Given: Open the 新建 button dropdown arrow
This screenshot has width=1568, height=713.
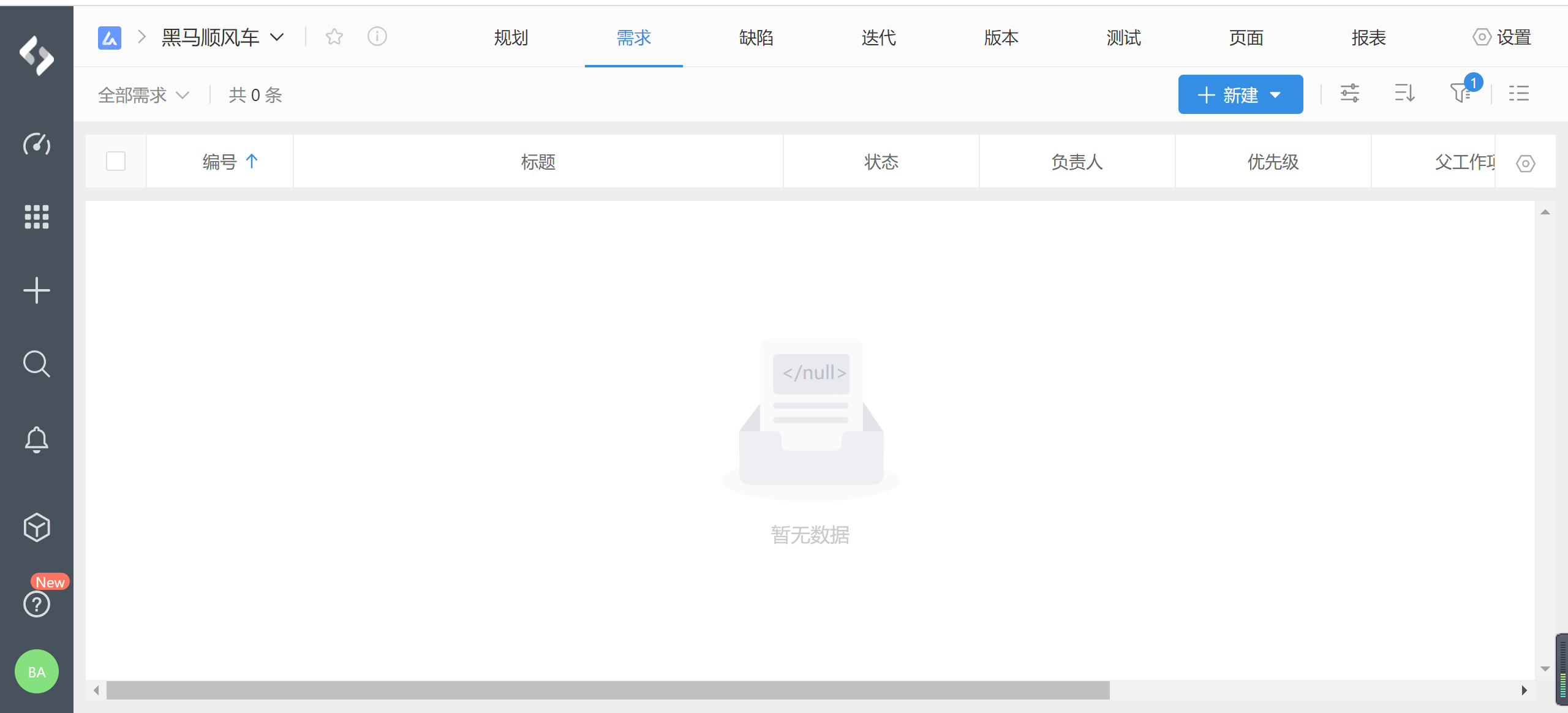Looking at the screenshot, I should click(1276, 95).
